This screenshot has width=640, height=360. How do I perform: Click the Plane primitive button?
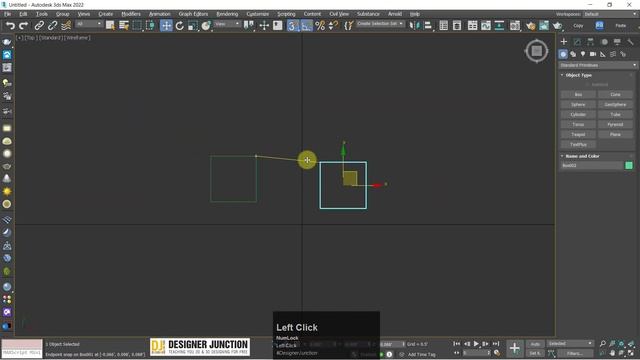tap(615, 134)
